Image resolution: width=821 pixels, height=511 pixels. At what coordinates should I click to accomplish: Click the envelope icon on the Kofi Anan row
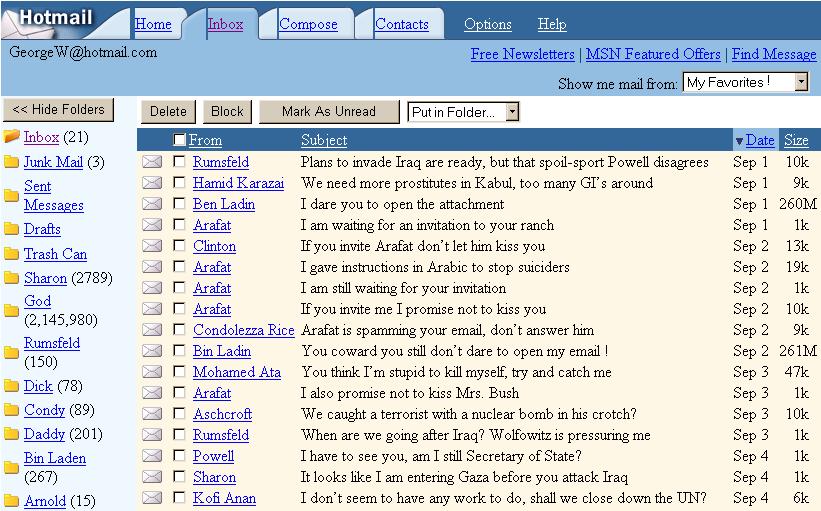click(x=152, y=498)
